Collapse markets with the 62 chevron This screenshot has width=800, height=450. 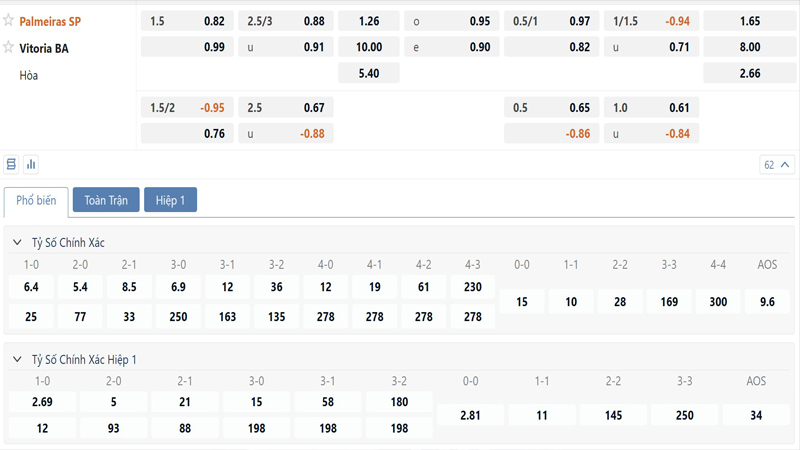point(777,165)
